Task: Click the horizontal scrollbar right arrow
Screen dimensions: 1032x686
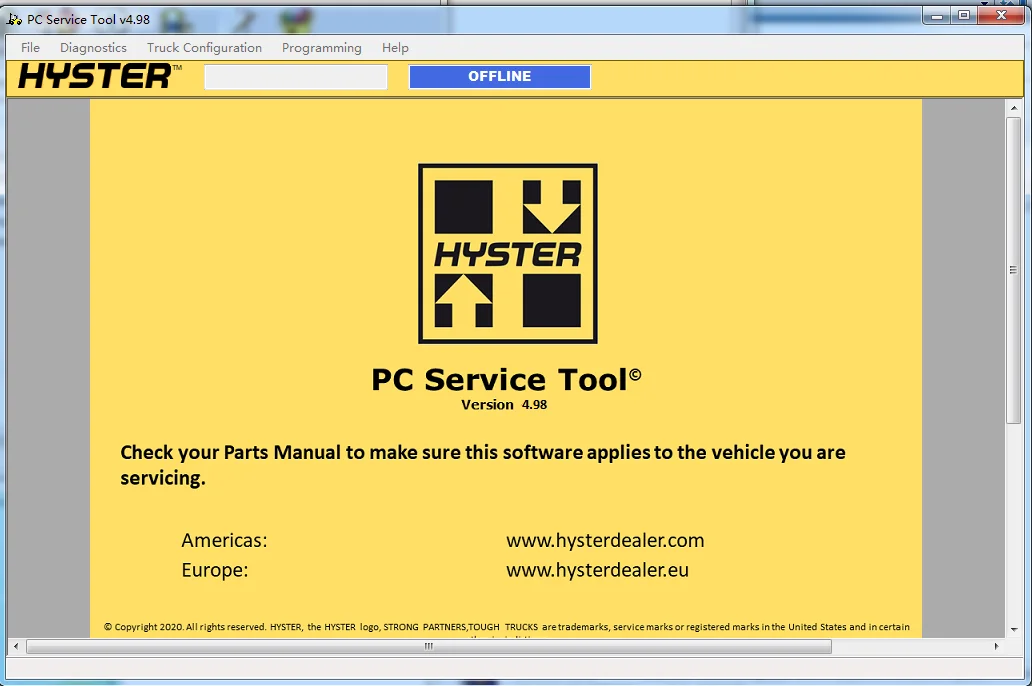Action: coord(996,646)
